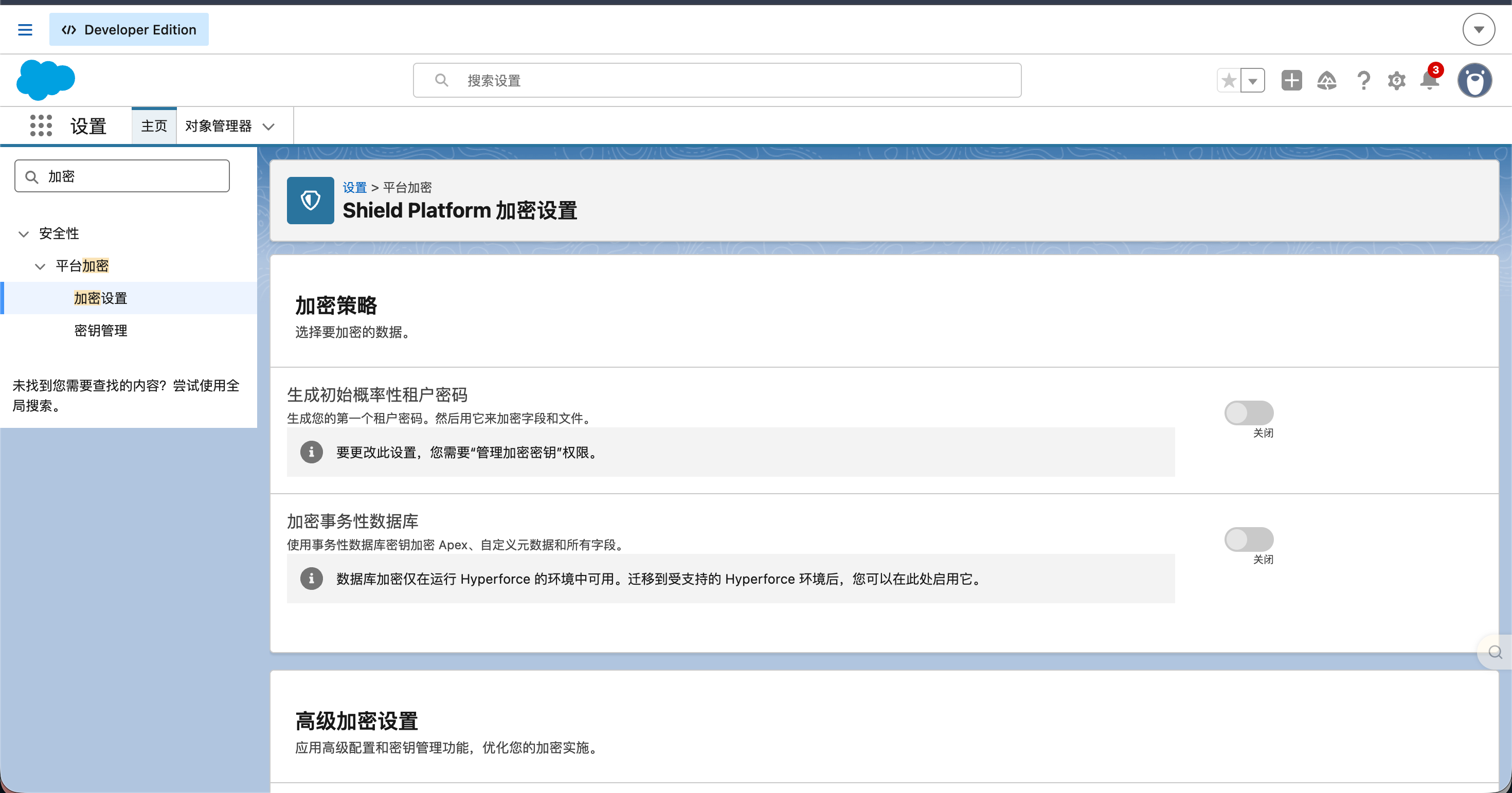Toggle 生成初始概率性租户密码 switch
1512x793 pixels.
(x=1249, y=412)
